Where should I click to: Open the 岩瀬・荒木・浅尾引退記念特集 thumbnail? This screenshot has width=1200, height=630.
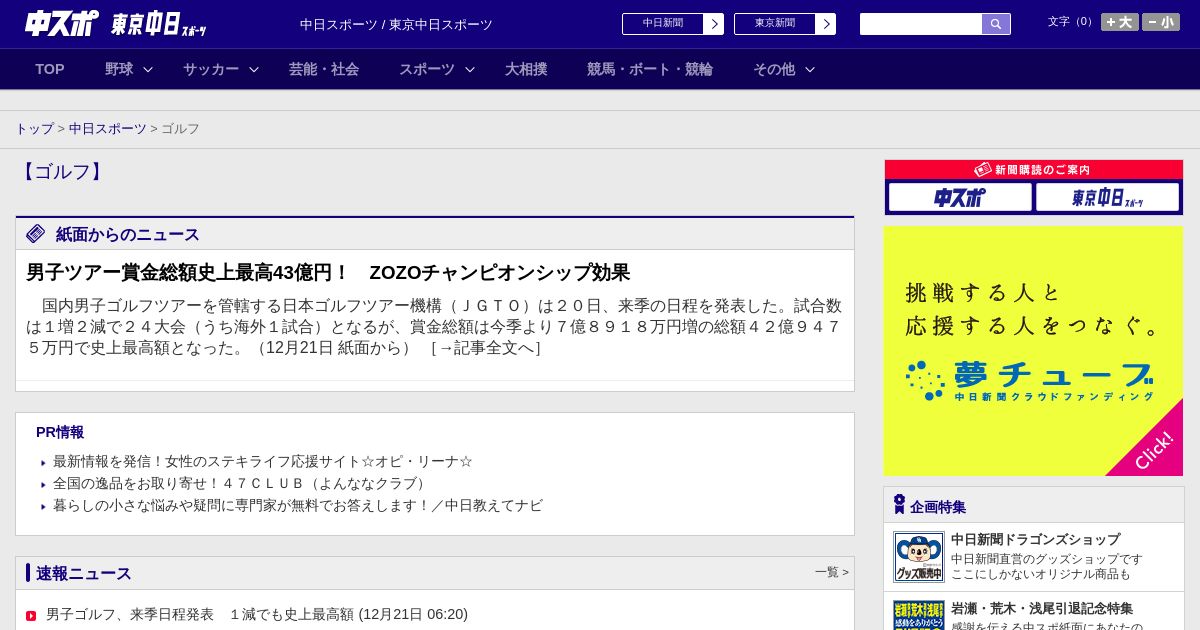[x=919, y=615]
